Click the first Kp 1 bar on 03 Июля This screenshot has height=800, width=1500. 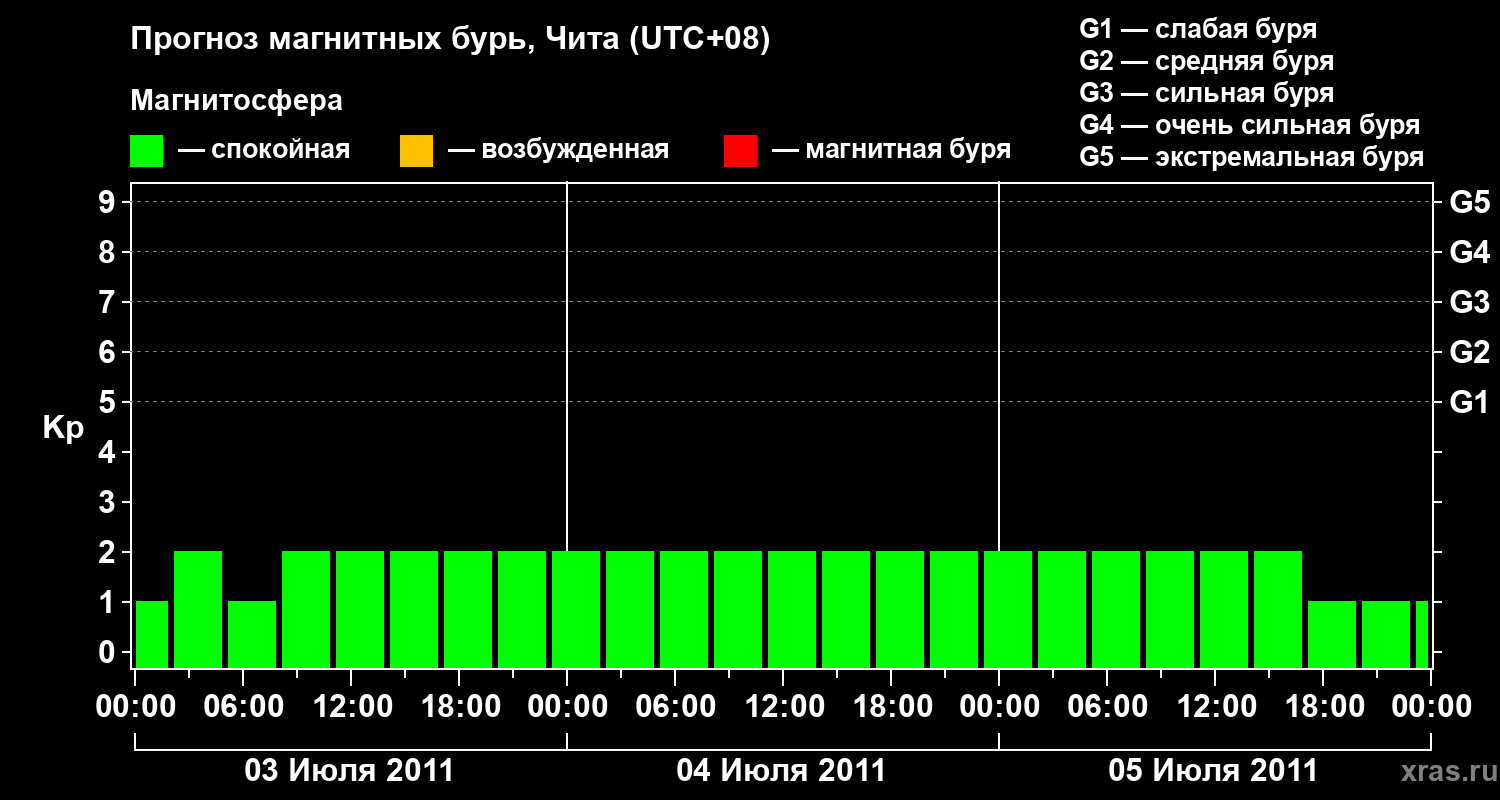pyautogui.click(x=152, y=634)
